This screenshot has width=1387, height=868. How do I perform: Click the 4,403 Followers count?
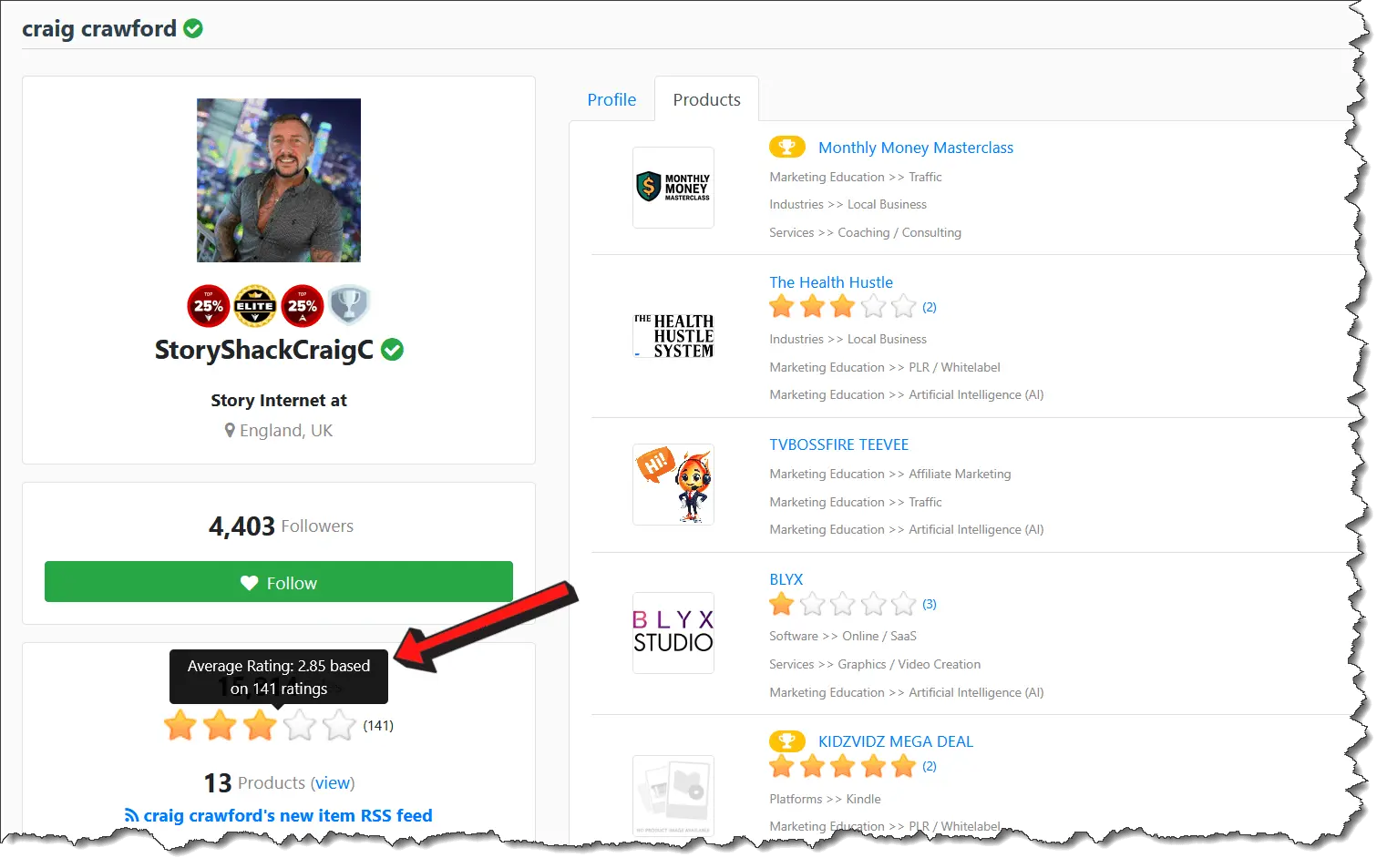281,526
